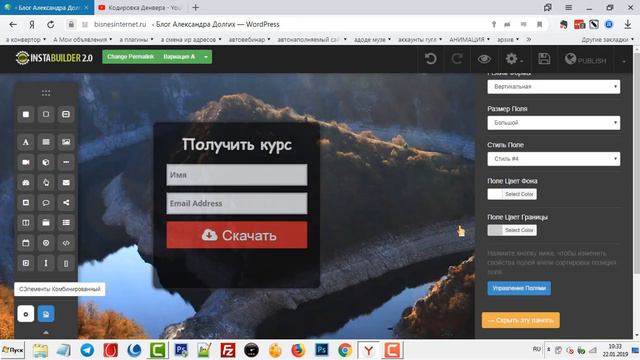This screenshot has height=360, width=640.
Task: Add the envelope opt-in form element
Action: pyautogui.click(x=66, y=182)
